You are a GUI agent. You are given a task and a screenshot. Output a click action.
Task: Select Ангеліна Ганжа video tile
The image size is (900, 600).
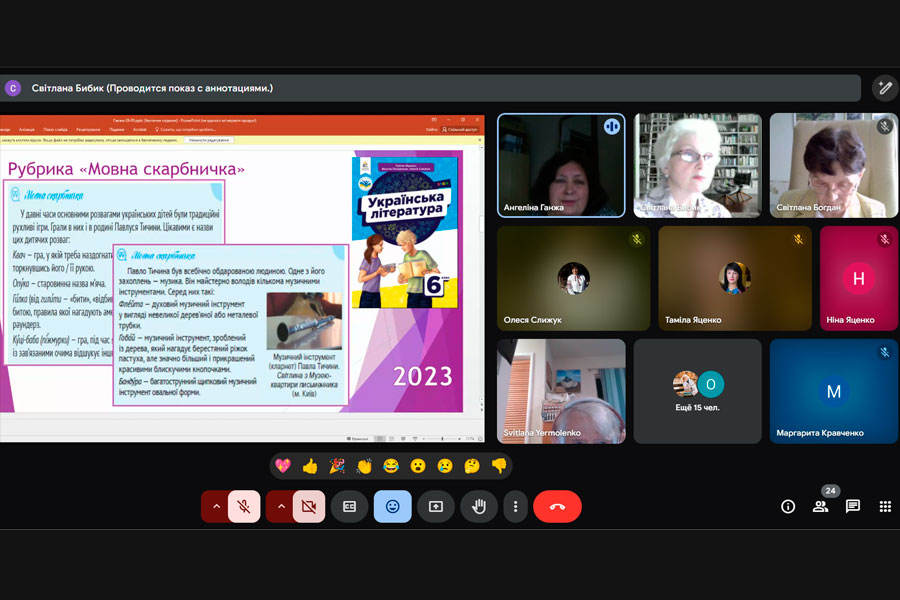click(x=561, y=165)
